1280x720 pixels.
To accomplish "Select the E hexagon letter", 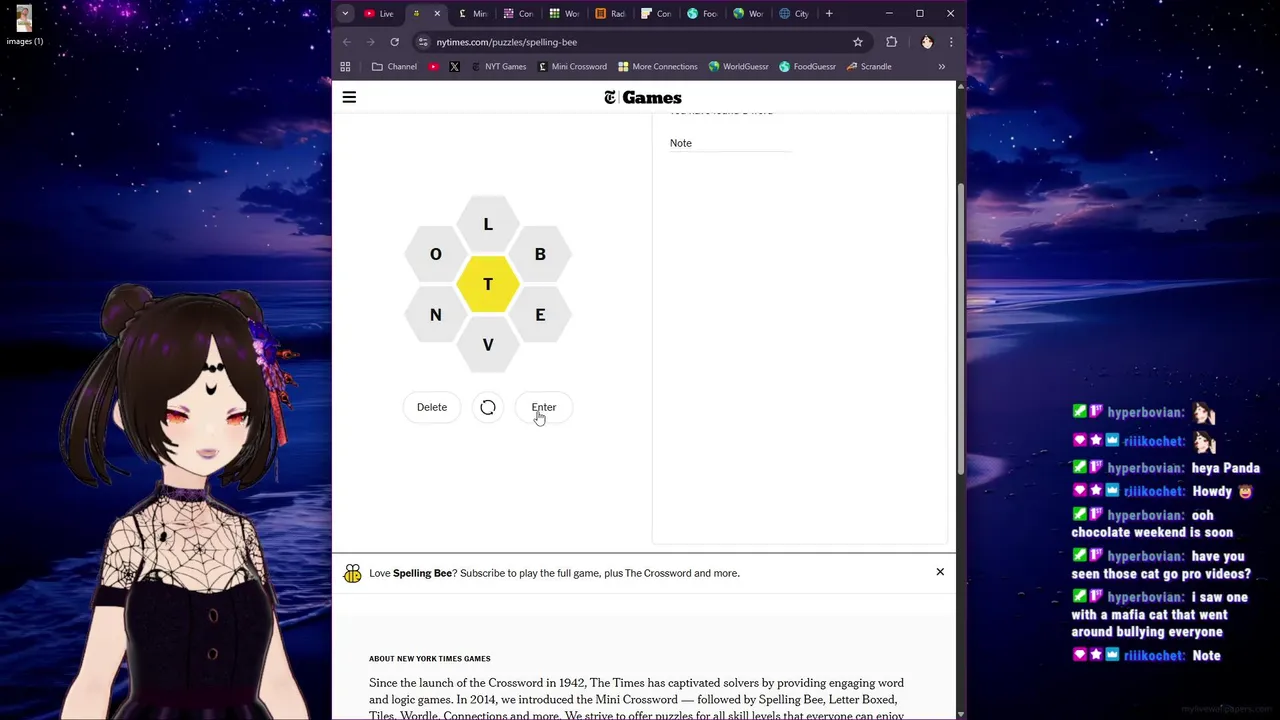I will pos(540,315).
